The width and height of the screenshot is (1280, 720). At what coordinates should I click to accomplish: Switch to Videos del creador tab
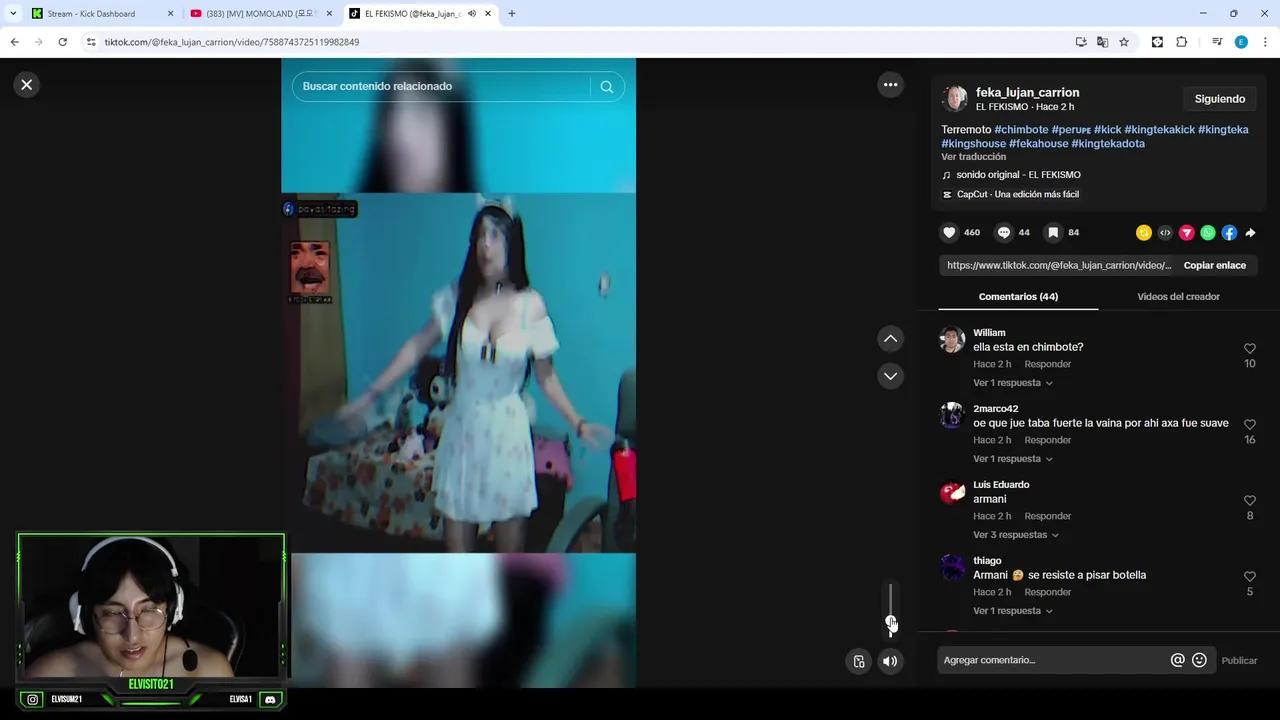pyautogui.click(x=1178, y=297)
